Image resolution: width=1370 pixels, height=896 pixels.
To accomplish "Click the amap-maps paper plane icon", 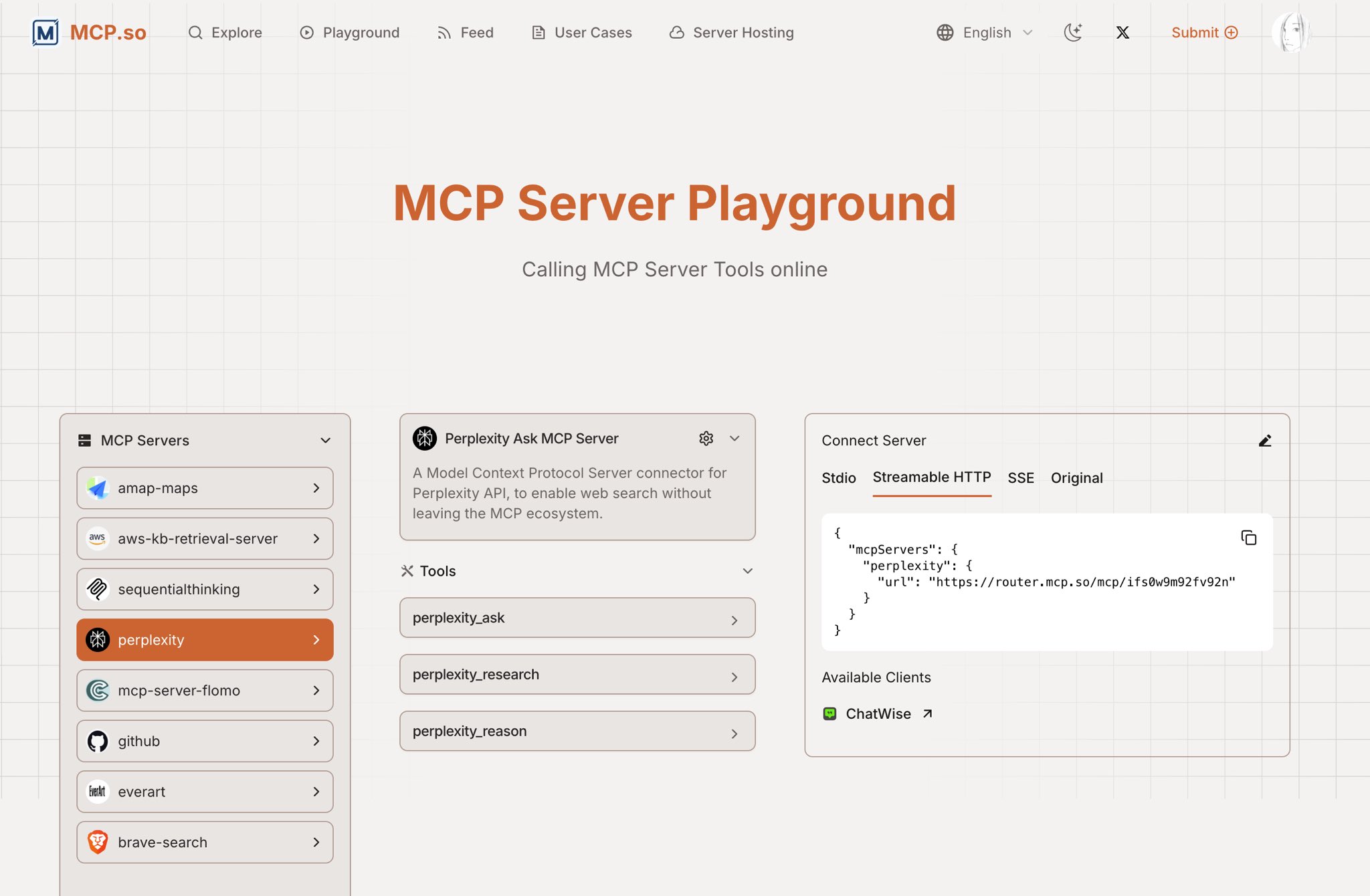I will pos(98,488).
